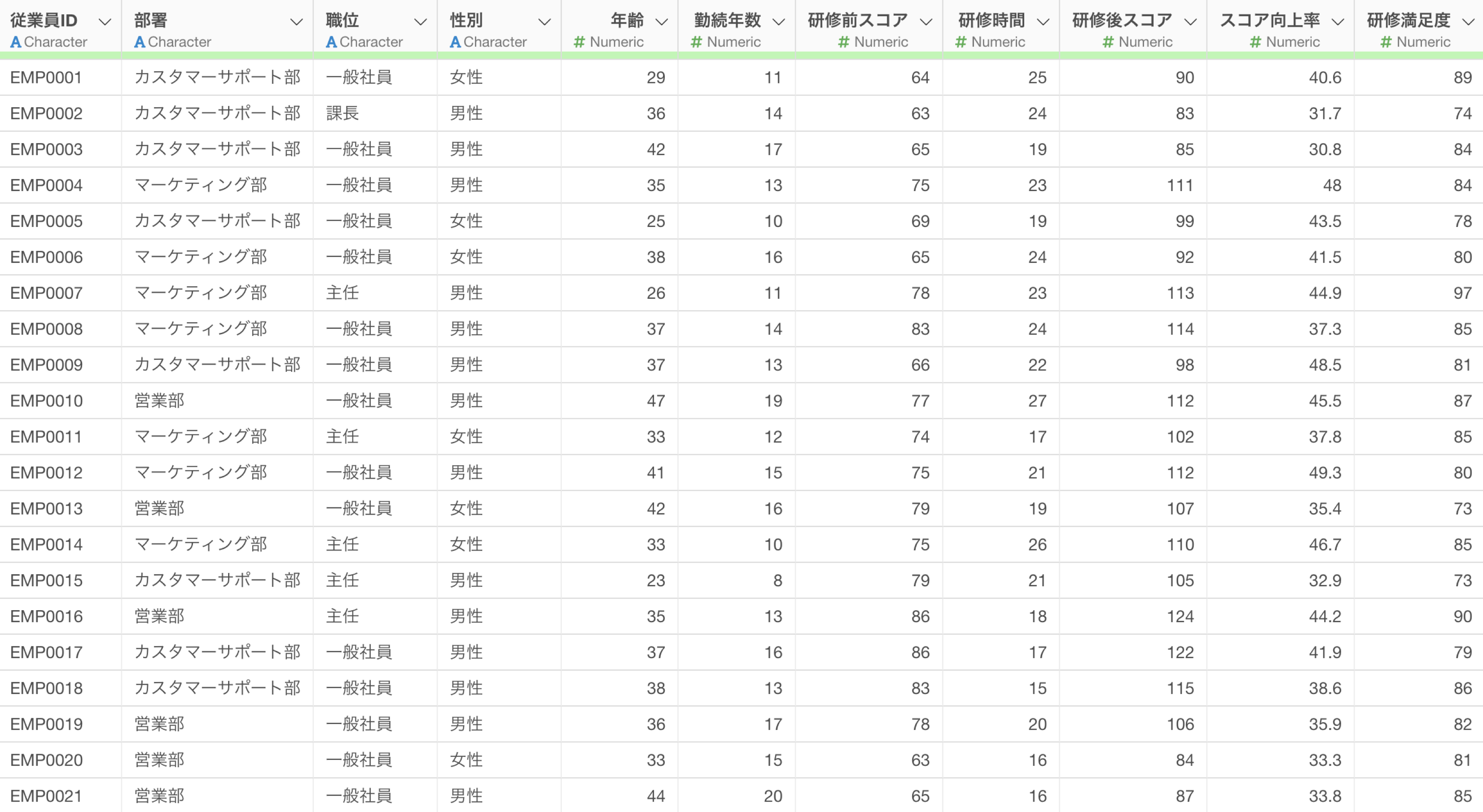This screenshot has width=1483, height=812.
Task: Expand the 職位 column menu chevron
Action: (420, 22)
